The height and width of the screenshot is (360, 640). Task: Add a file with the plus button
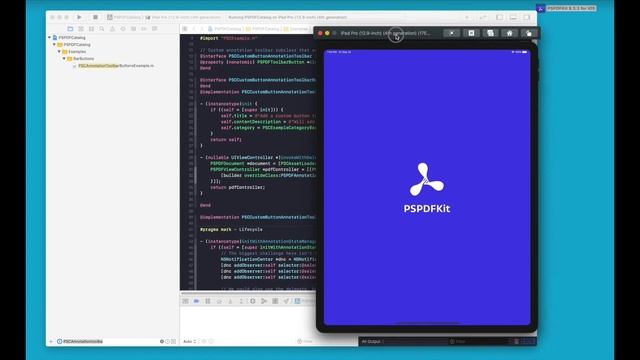pyautogui.click(x=51, y=341)
